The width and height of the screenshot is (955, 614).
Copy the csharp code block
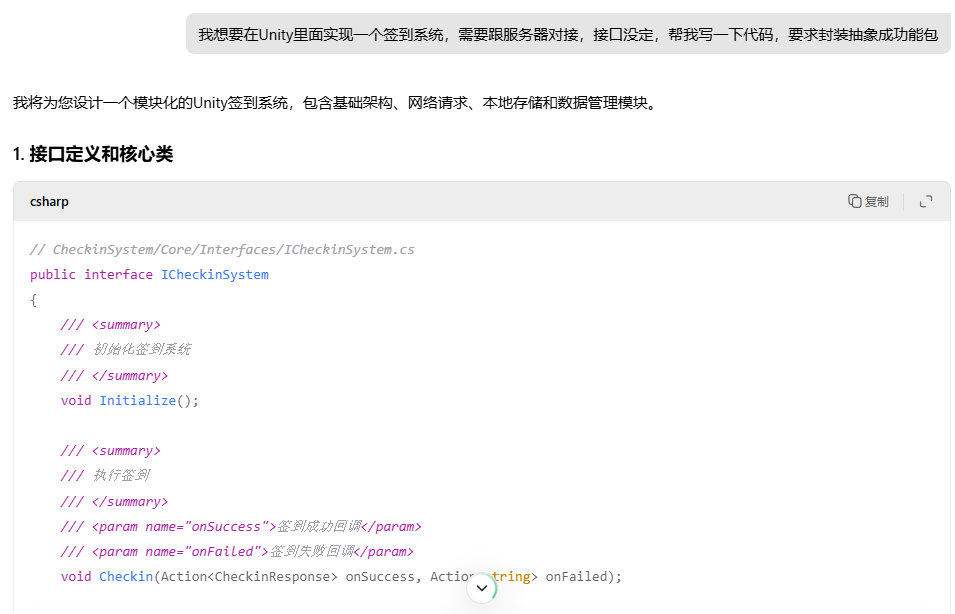coord(868,202)
